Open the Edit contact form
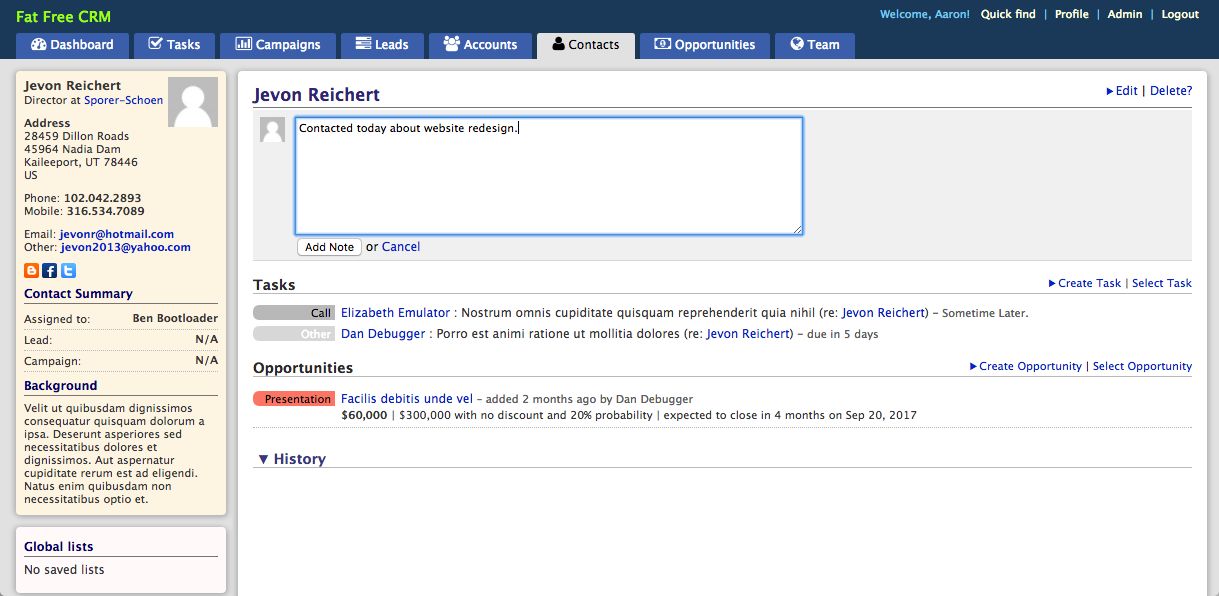The height and width of the screenshot is (596, 1219). point(1125,91)
